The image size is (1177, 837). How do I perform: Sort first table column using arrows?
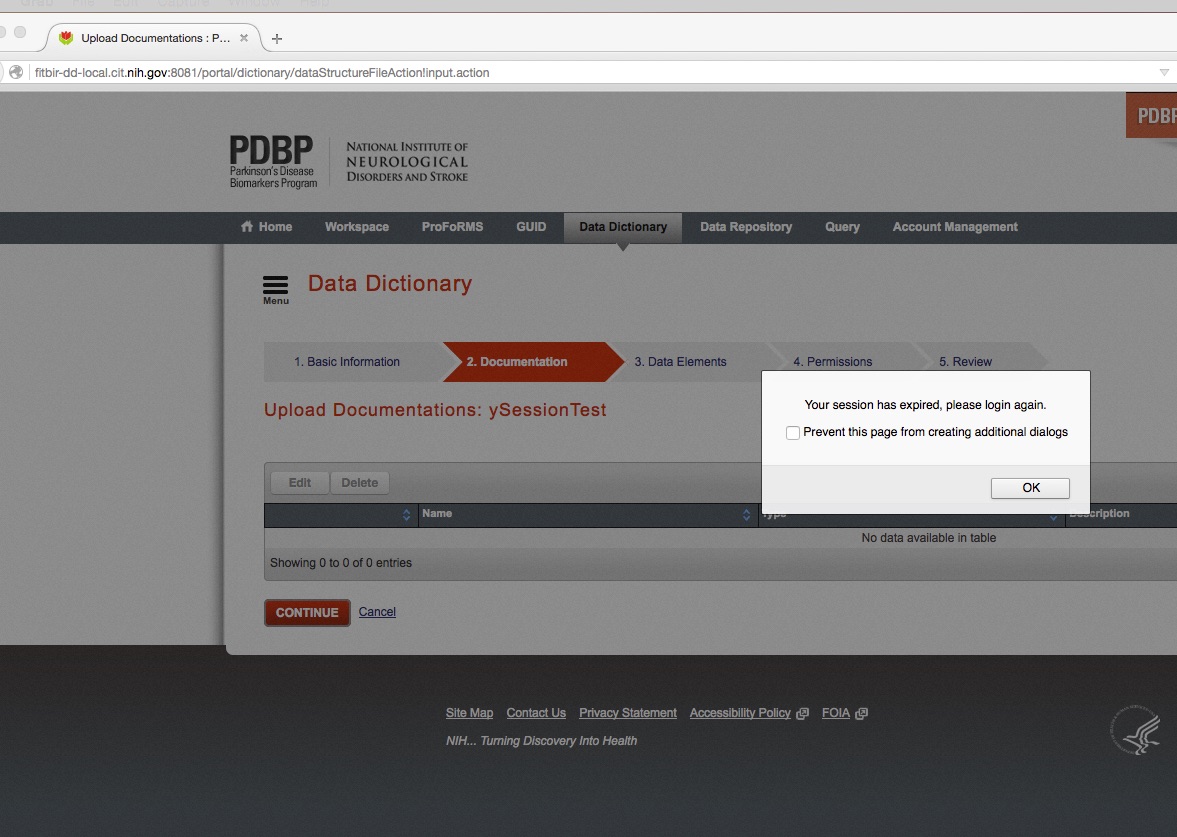[x=406, y=514]
